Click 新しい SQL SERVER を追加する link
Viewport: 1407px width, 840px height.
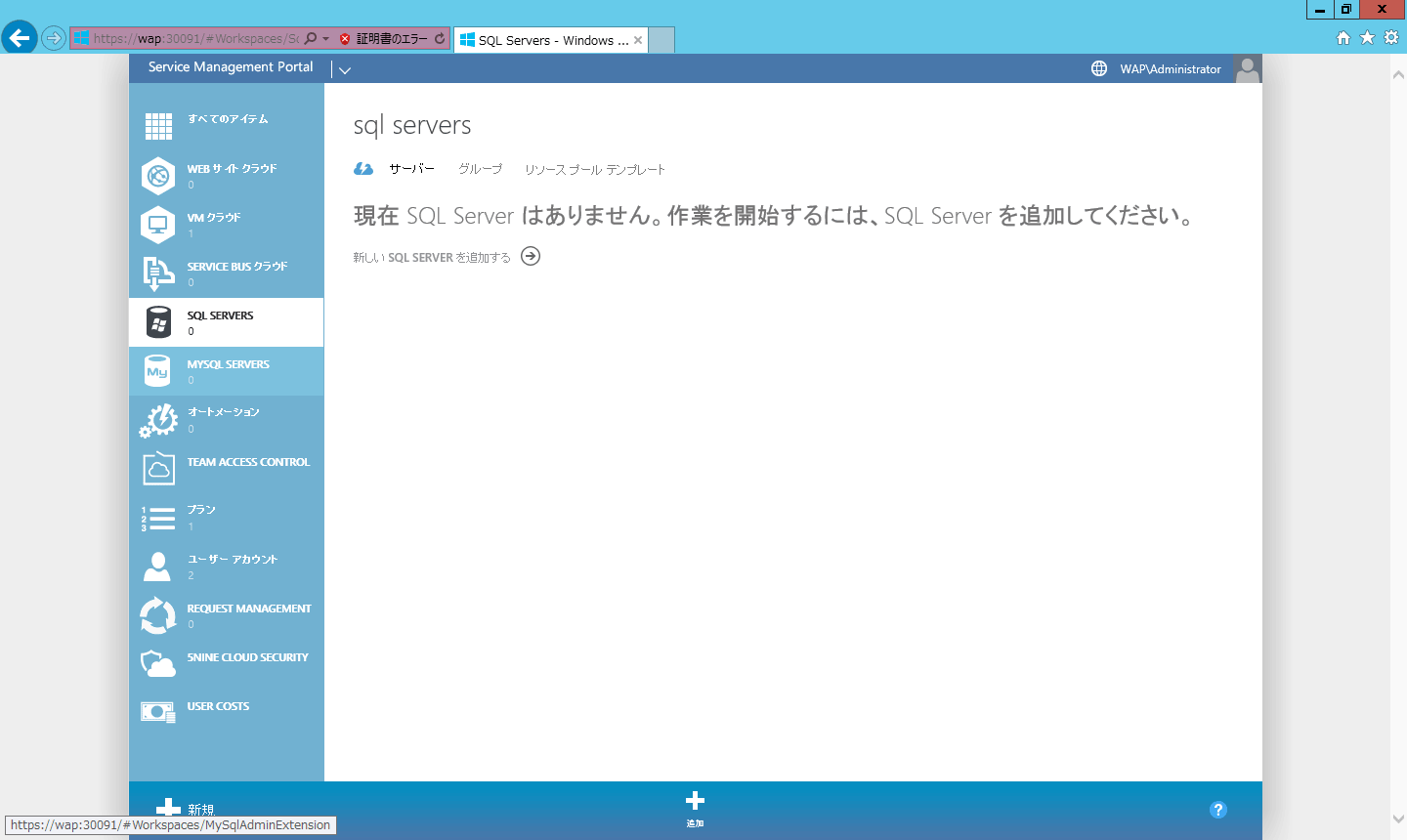tap(432, 257)
